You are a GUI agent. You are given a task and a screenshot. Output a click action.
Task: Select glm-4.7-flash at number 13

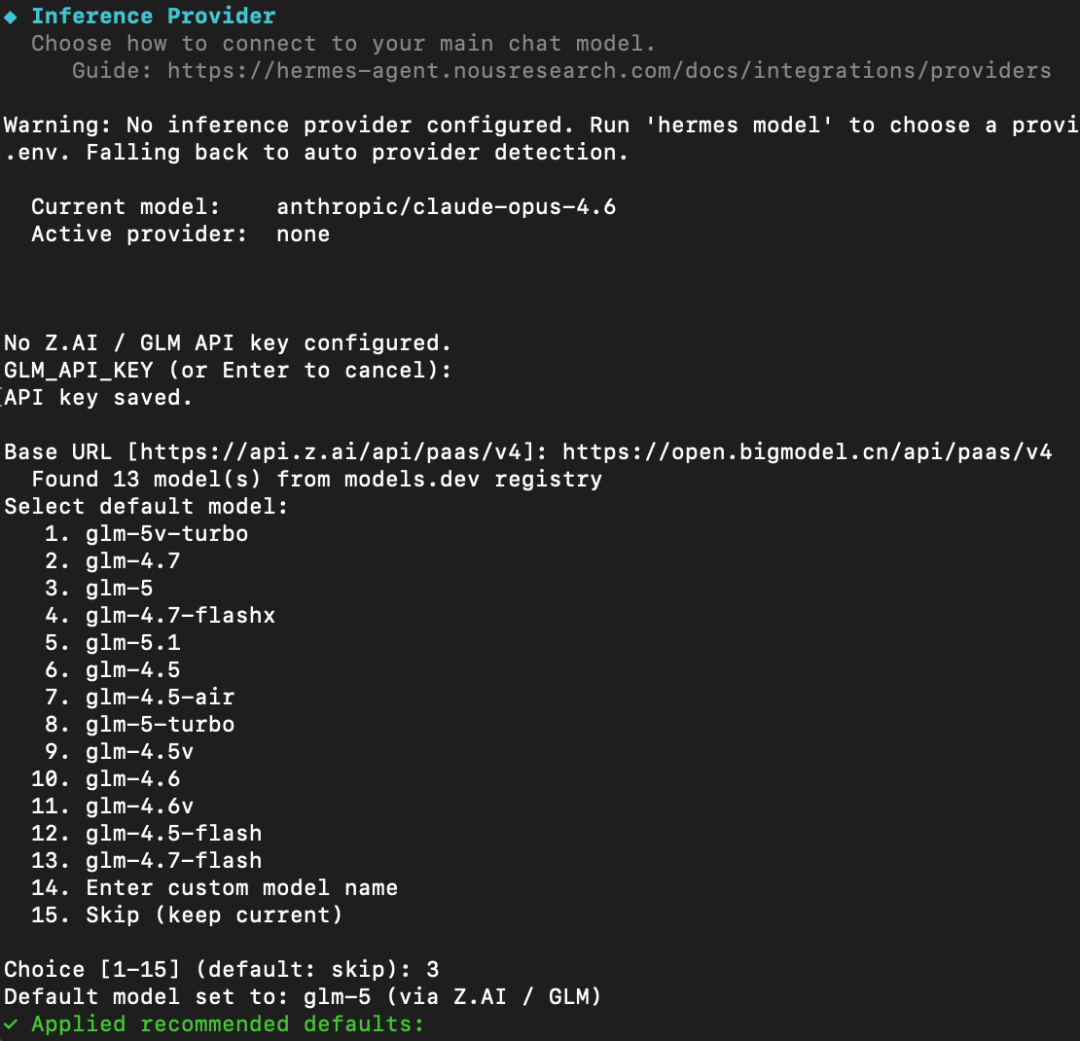point(173,860)
